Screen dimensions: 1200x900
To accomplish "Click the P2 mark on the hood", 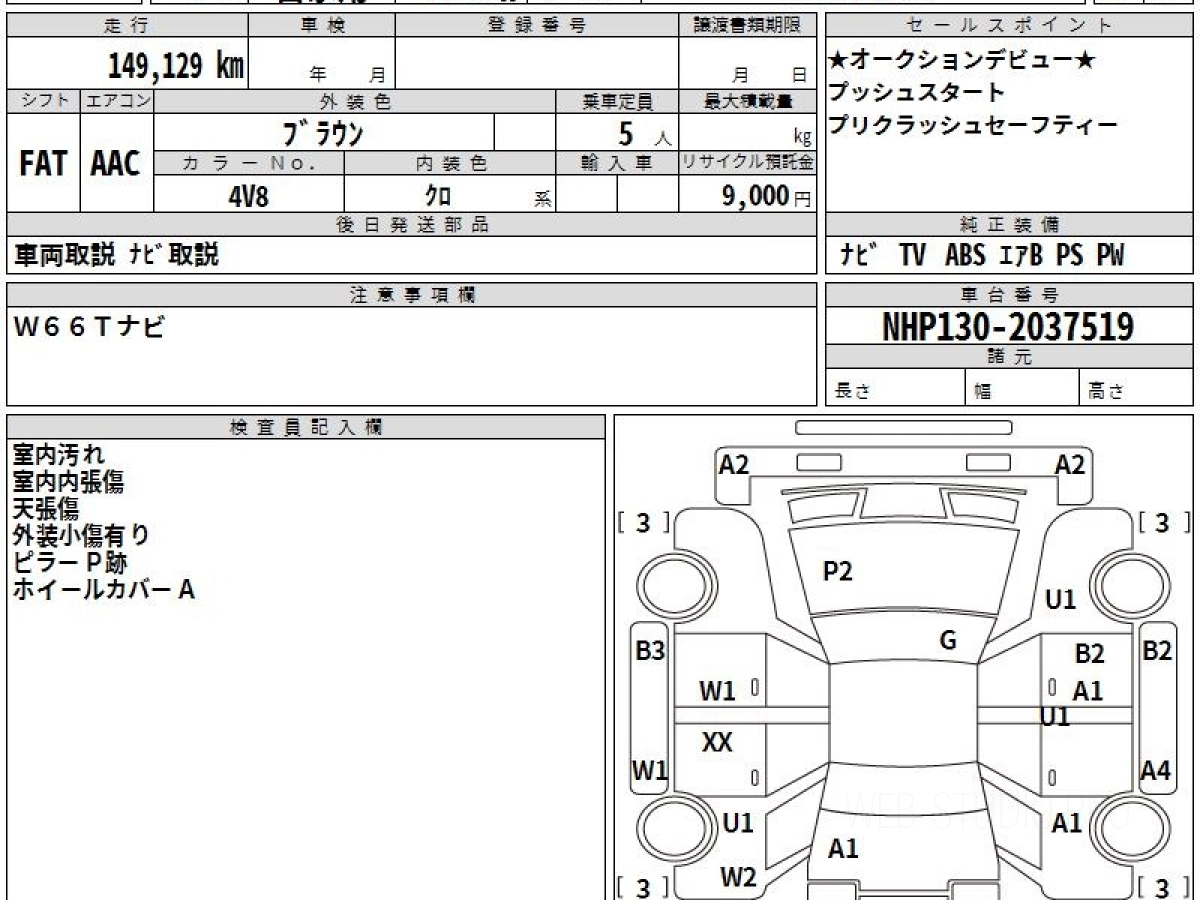I will (x=837, y=572).
